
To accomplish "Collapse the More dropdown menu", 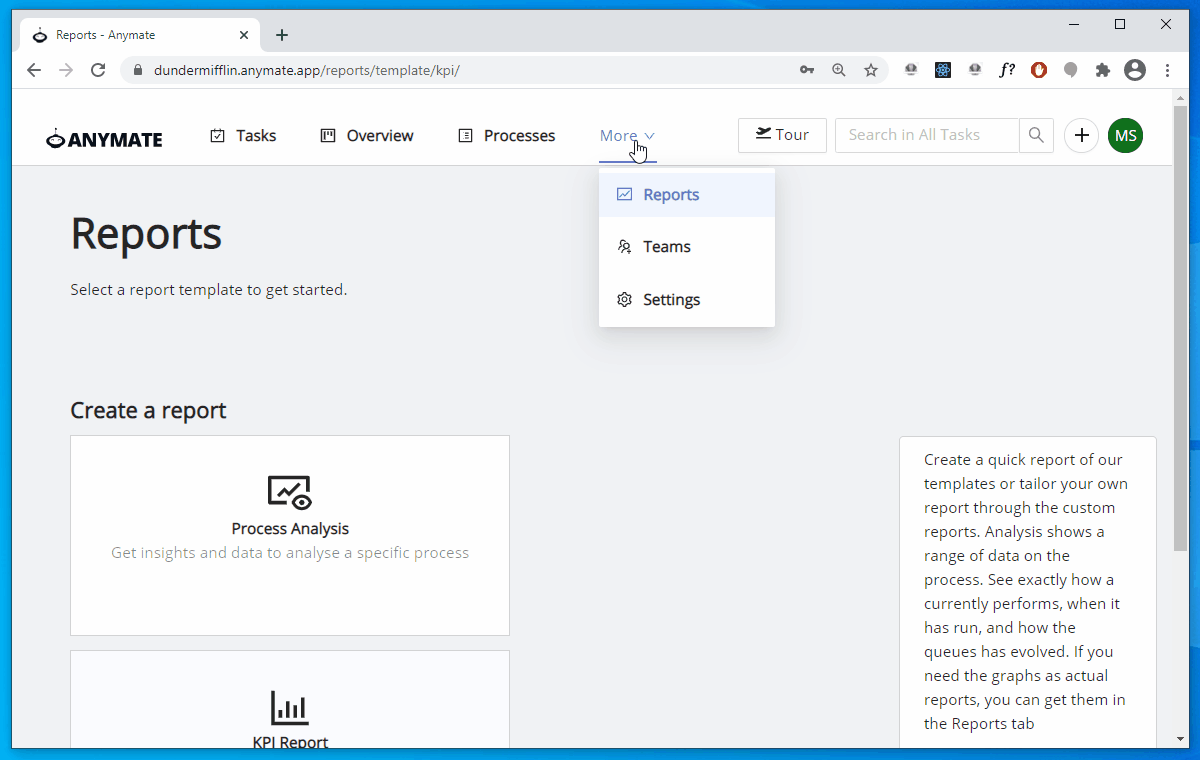I will (x=627, y=136).
